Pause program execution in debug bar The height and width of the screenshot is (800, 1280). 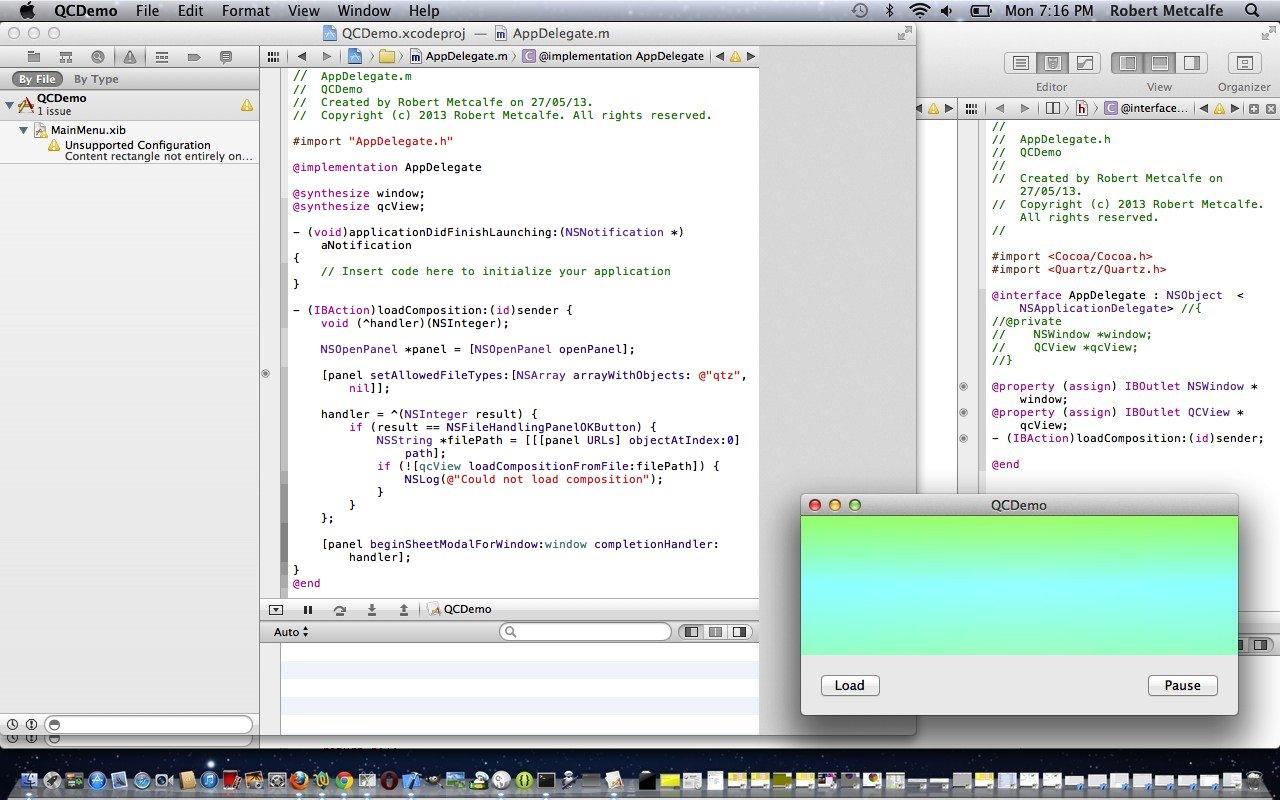click(x=308, y=609)
